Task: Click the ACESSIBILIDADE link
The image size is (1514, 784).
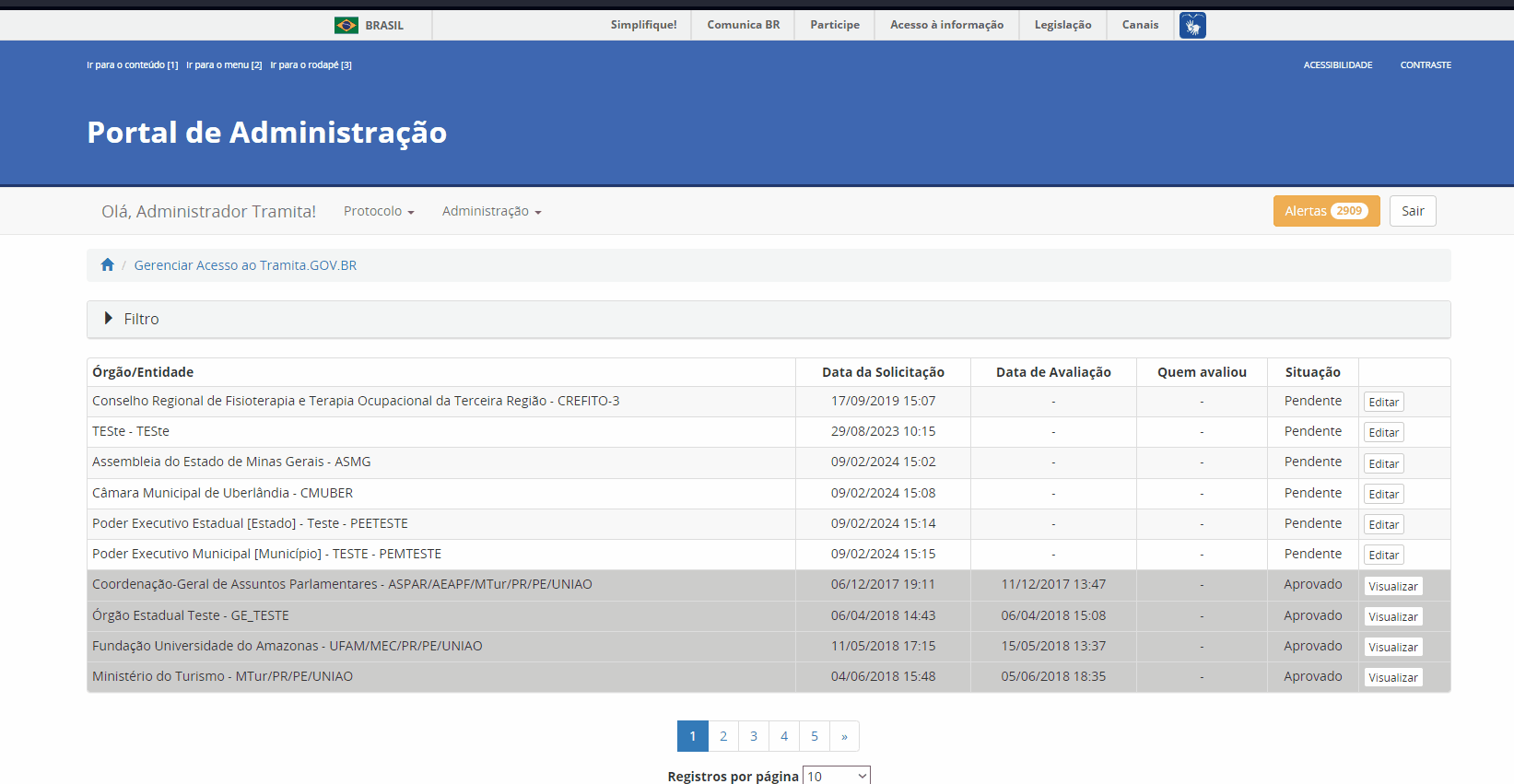Action: pyautogui.click(x=1338, y=65)
